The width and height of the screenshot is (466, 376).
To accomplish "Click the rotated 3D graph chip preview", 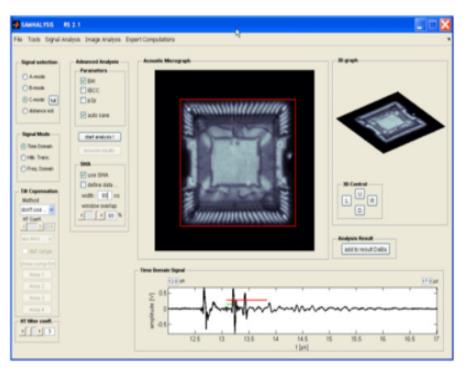I will point(391,122).
